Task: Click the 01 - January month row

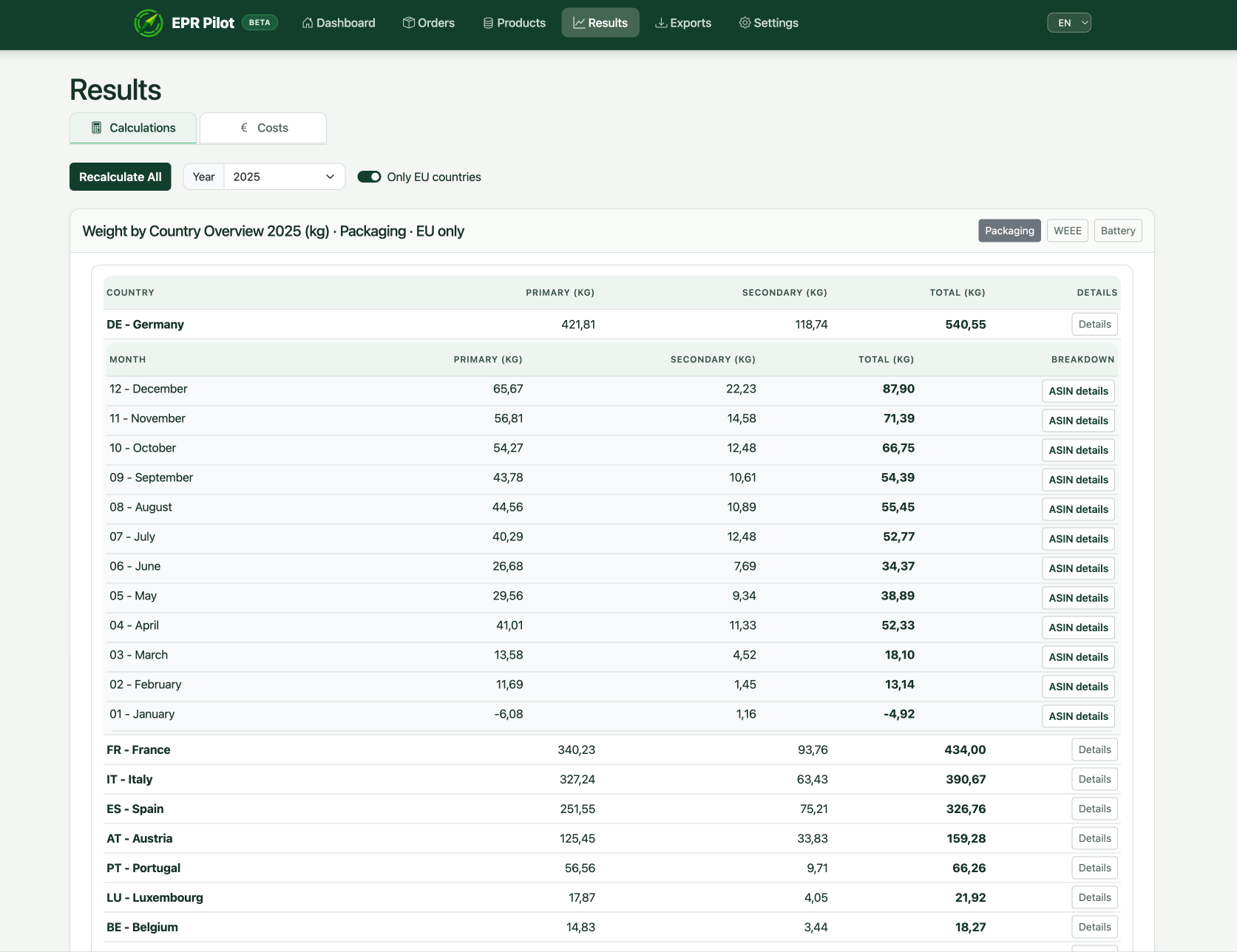Action: tap(142, 714)
